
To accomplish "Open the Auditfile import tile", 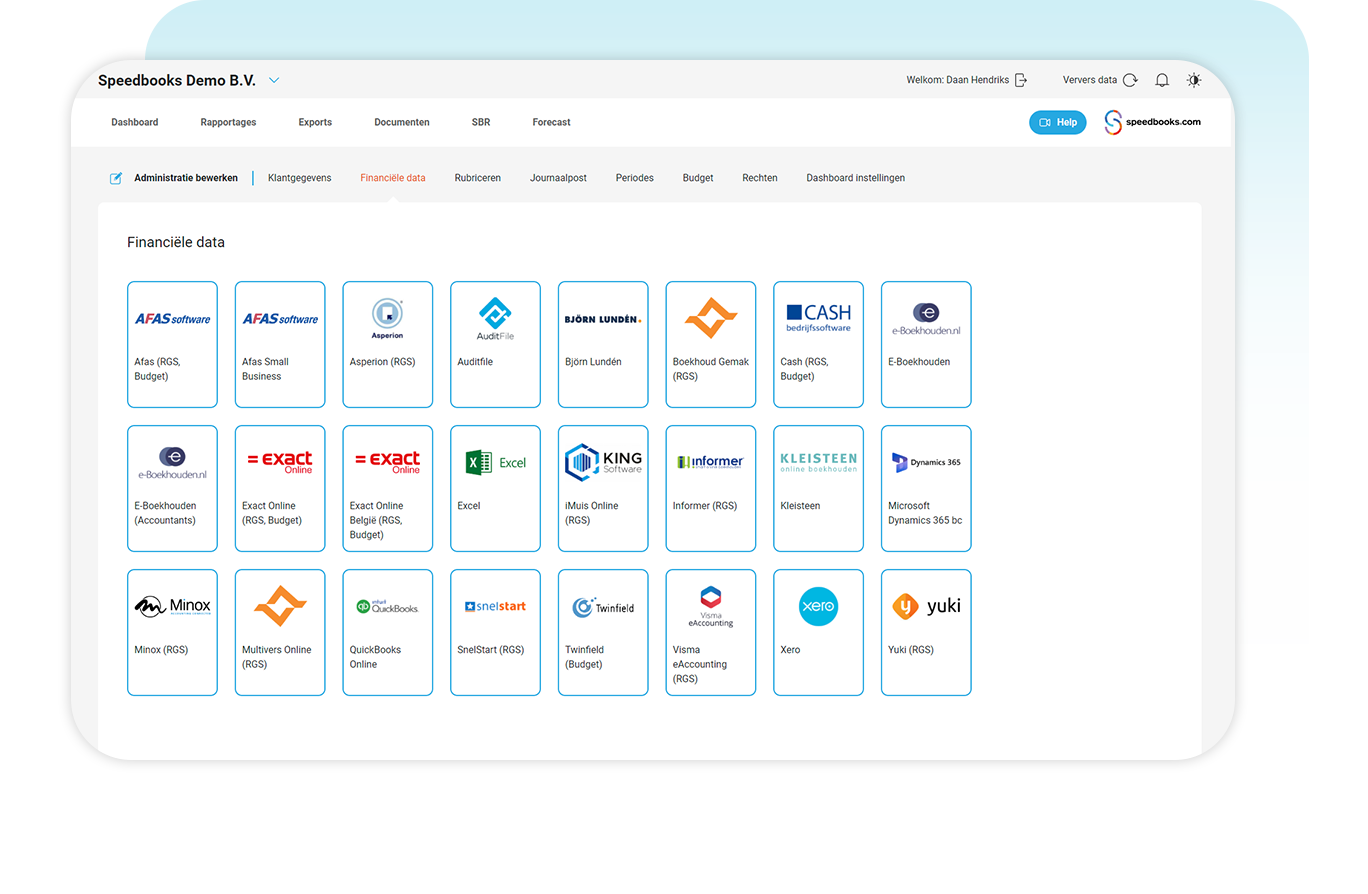I will (495, 344).
